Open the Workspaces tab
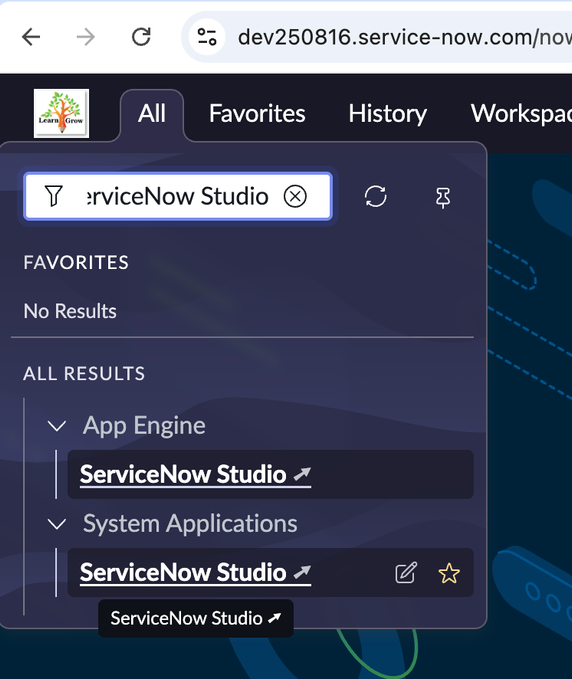572x679 pixels. point(521,113)
